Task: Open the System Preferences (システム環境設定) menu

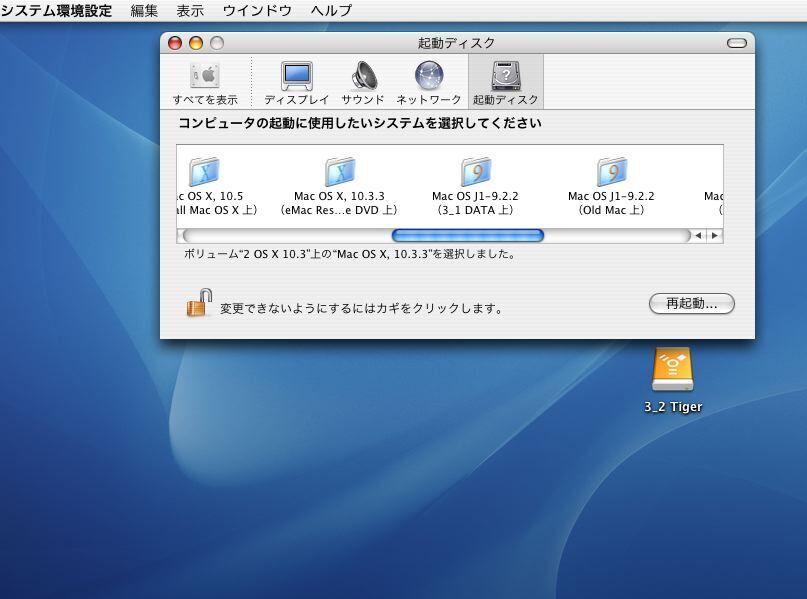Action: tap(56, 10)
